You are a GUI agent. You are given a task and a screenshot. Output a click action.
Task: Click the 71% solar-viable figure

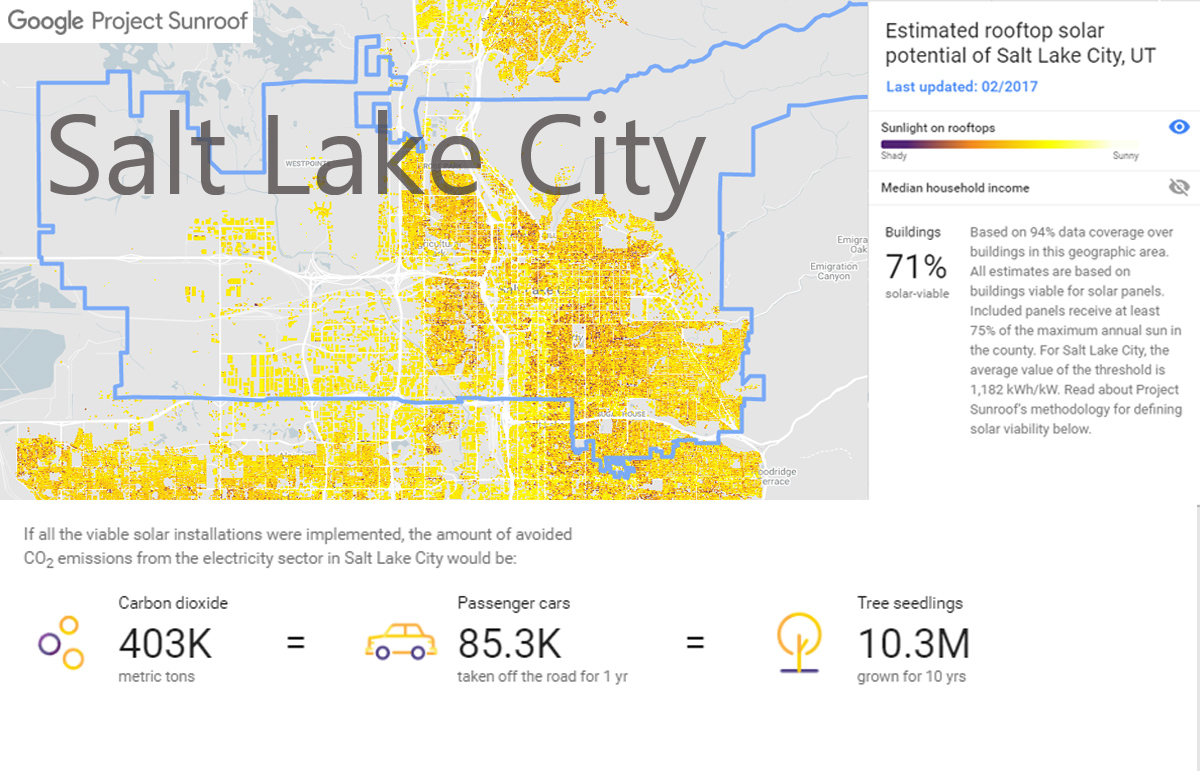click(916, 267)
